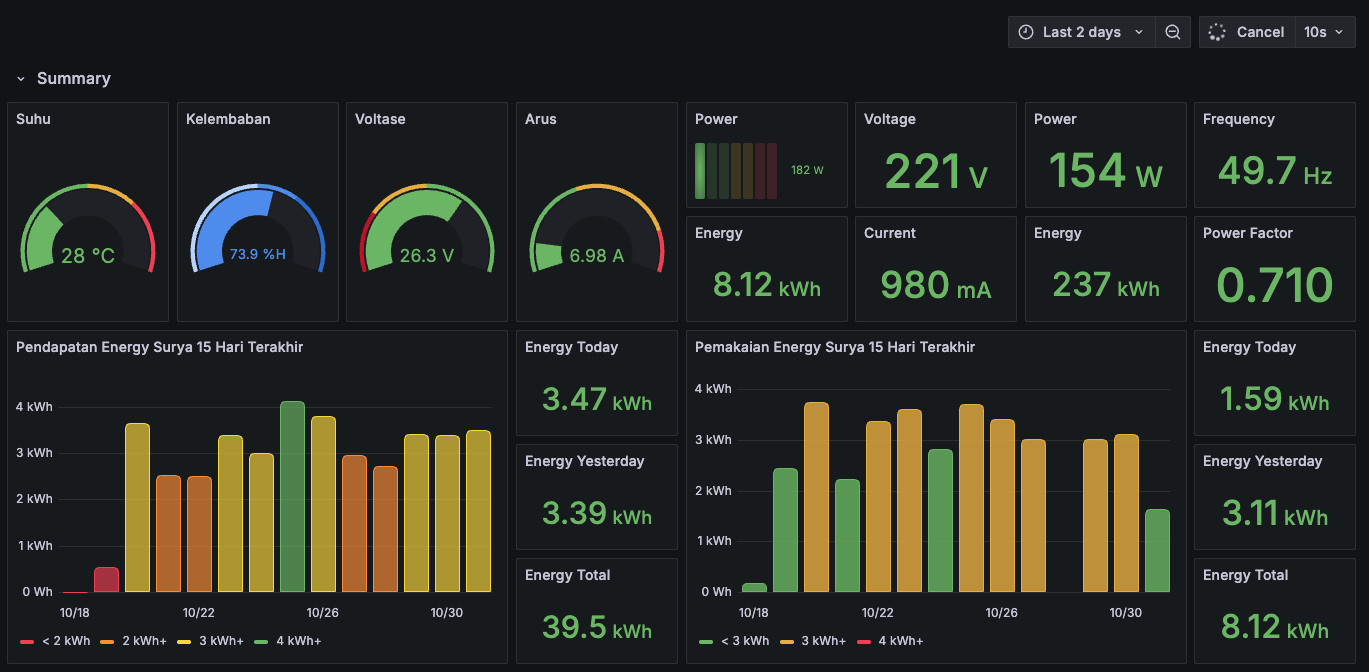Image resolution: width=1369 pixels, height=672 pixels.
Task: Click the tallest green bar in Pendapatan chart
Action: click(292, 496)
